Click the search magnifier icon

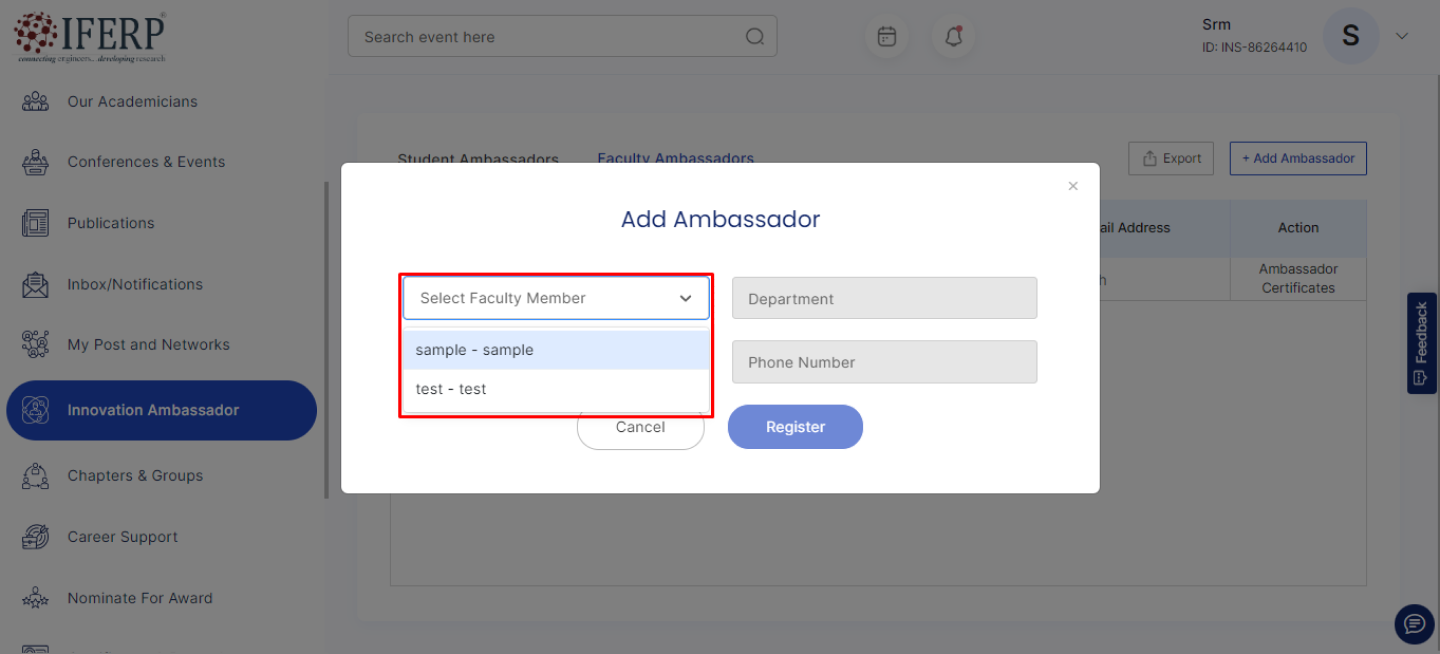click(755, 37)
